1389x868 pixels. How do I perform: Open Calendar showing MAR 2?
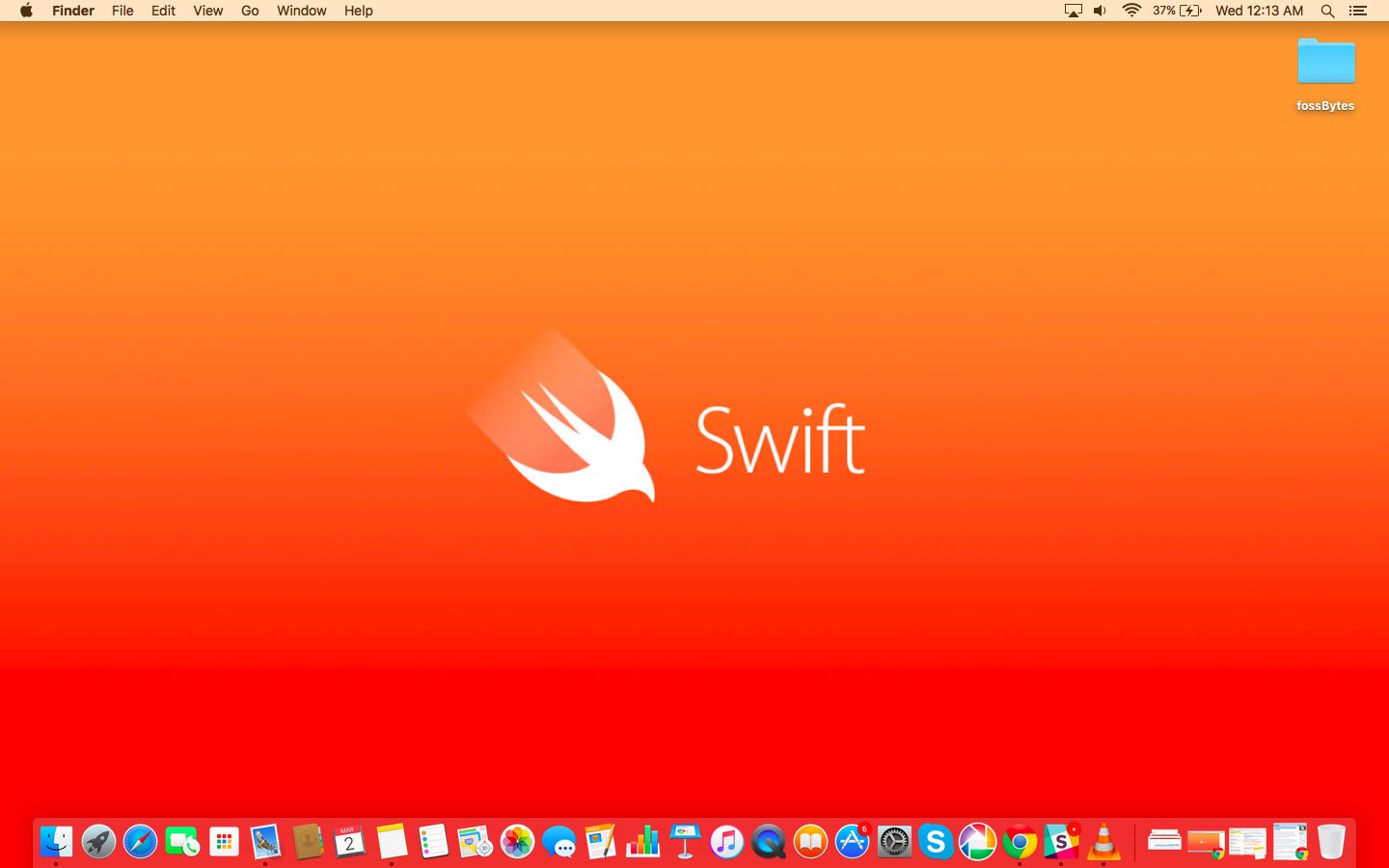349,842
